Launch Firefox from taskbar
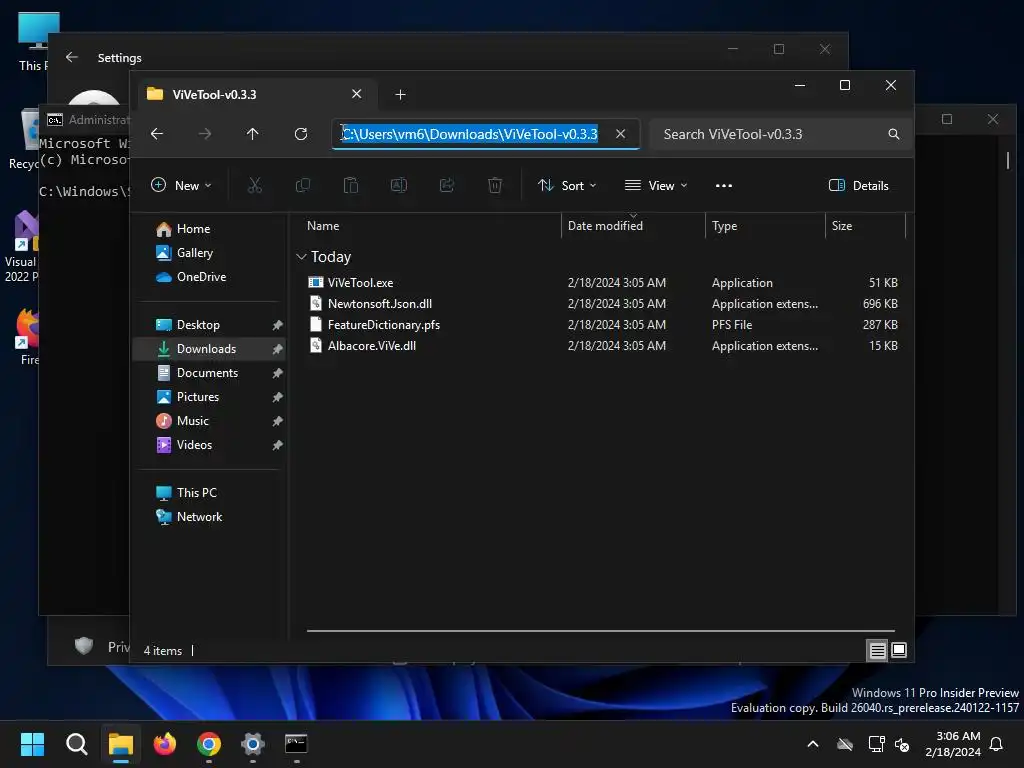Viewport: 1024px width, 768px height. pos(165,743)
